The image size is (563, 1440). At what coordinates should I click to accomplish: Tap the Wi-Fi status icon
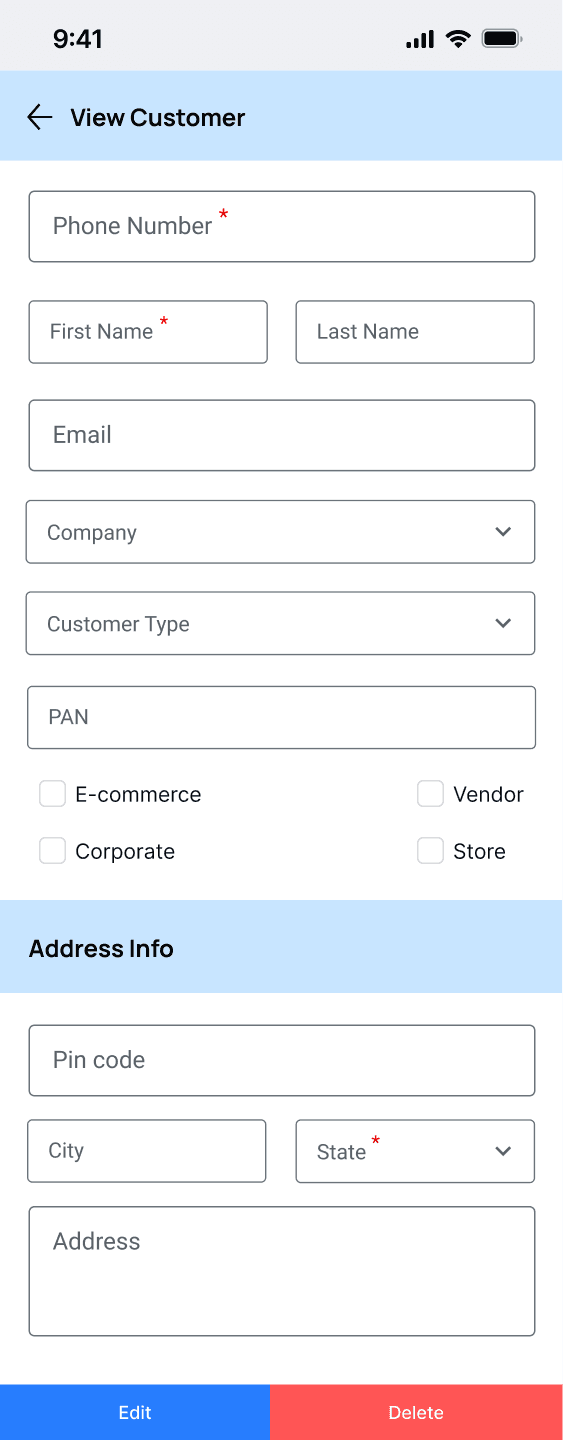[x=458, y=39]
